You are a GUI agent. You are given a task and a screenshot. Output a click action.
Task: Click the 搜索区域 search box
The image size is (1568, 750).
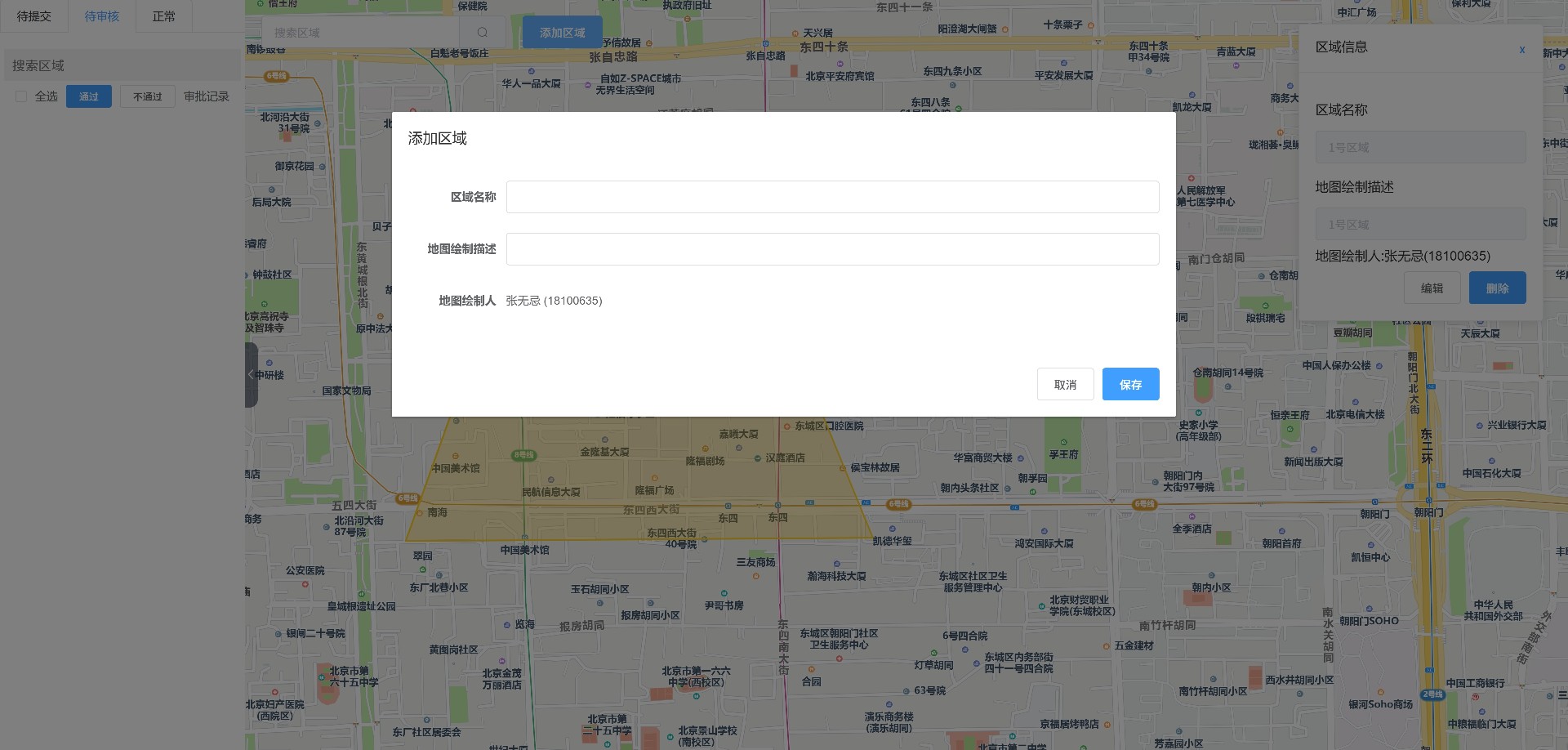tap(359, 32)
